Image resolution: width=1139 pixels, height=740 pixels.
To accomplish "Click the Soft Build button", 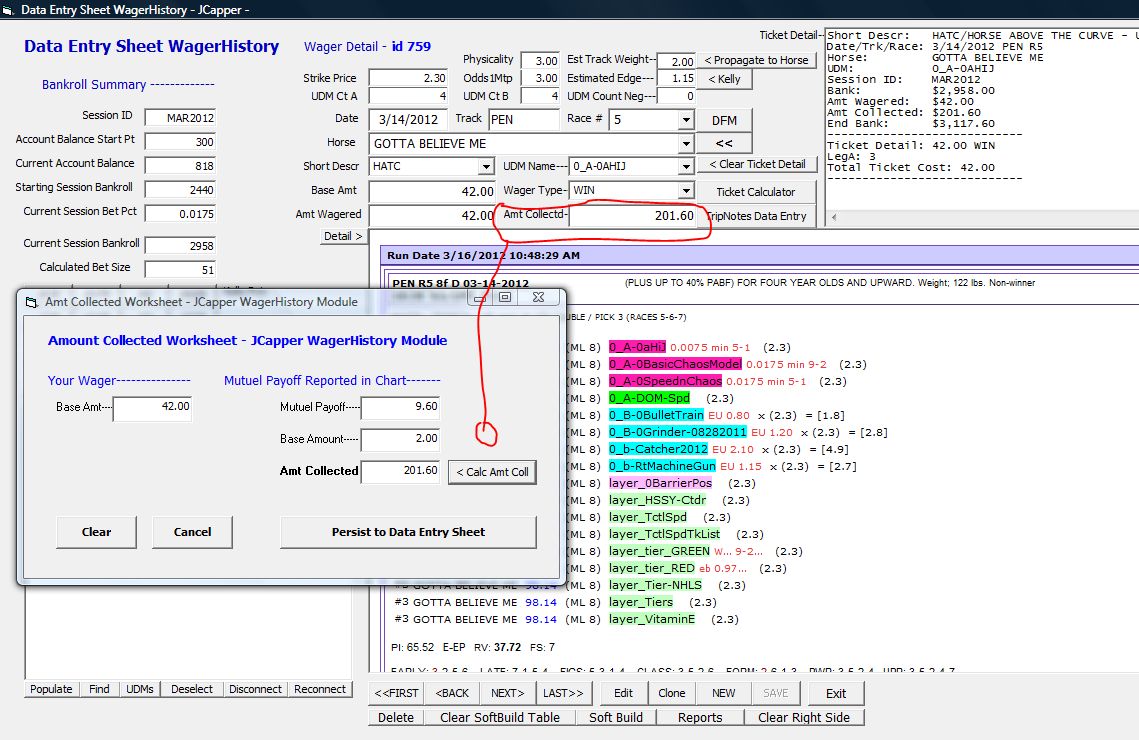I will (616, 717).
